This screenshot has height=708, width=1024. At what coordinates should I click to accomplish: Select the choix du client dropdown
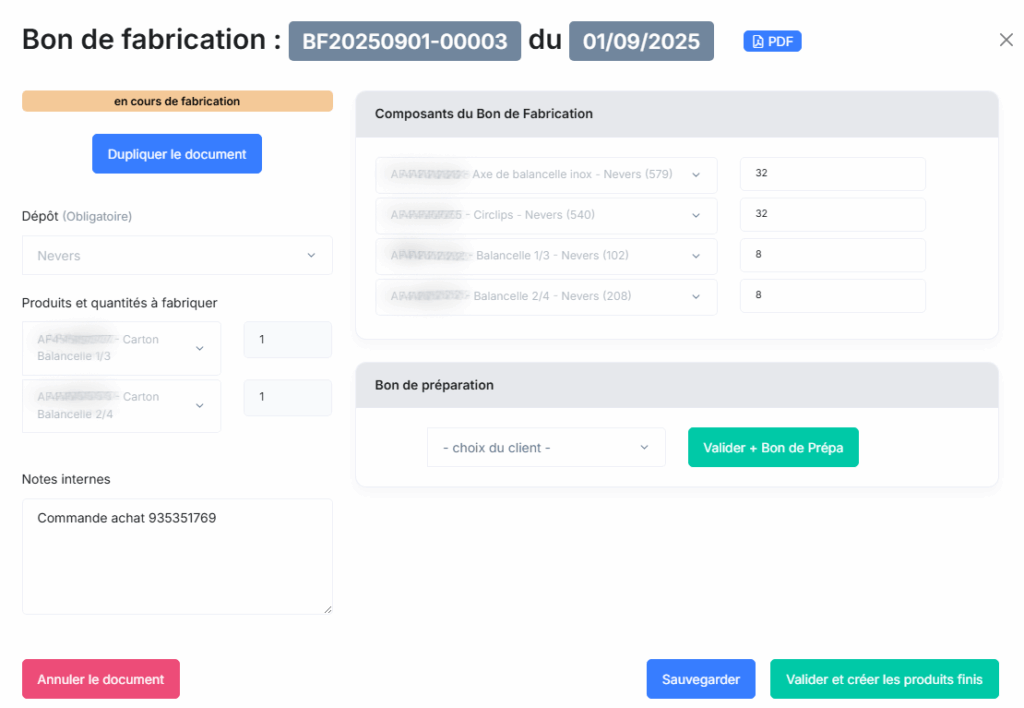pos(546,448)
